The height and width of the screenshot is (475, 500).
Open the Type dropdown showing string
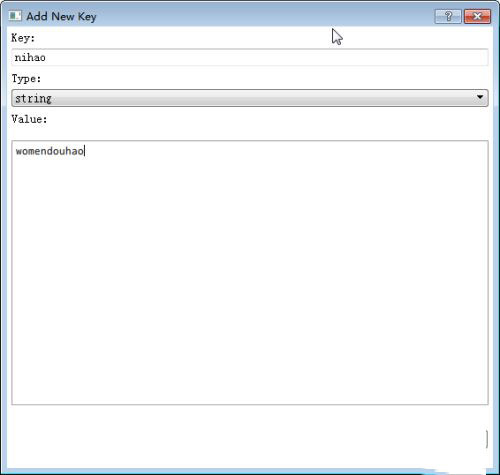[250, 98]
